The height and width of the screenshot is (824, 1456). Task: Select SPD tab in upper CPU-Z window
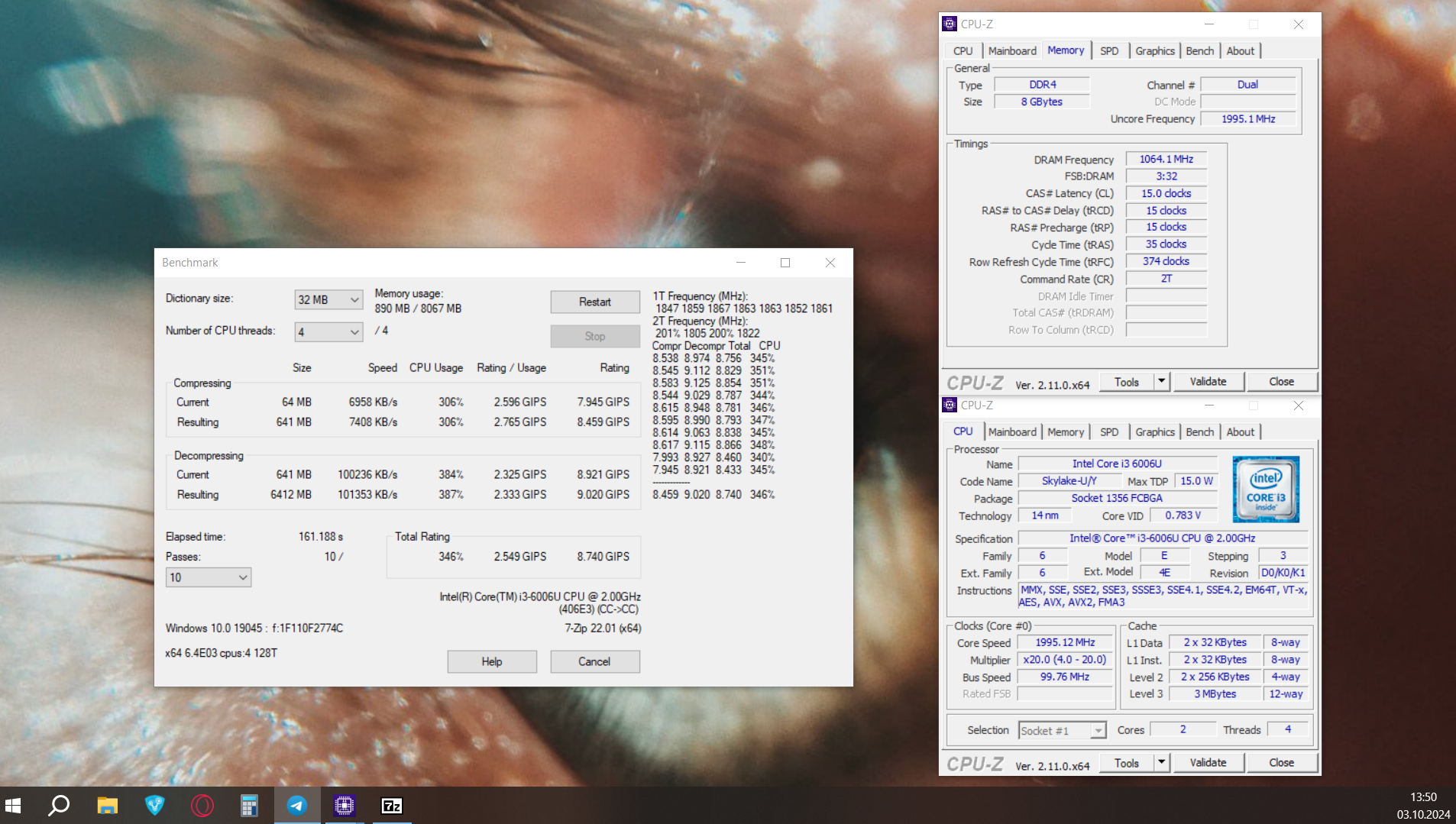click(x=1109, y=51)
